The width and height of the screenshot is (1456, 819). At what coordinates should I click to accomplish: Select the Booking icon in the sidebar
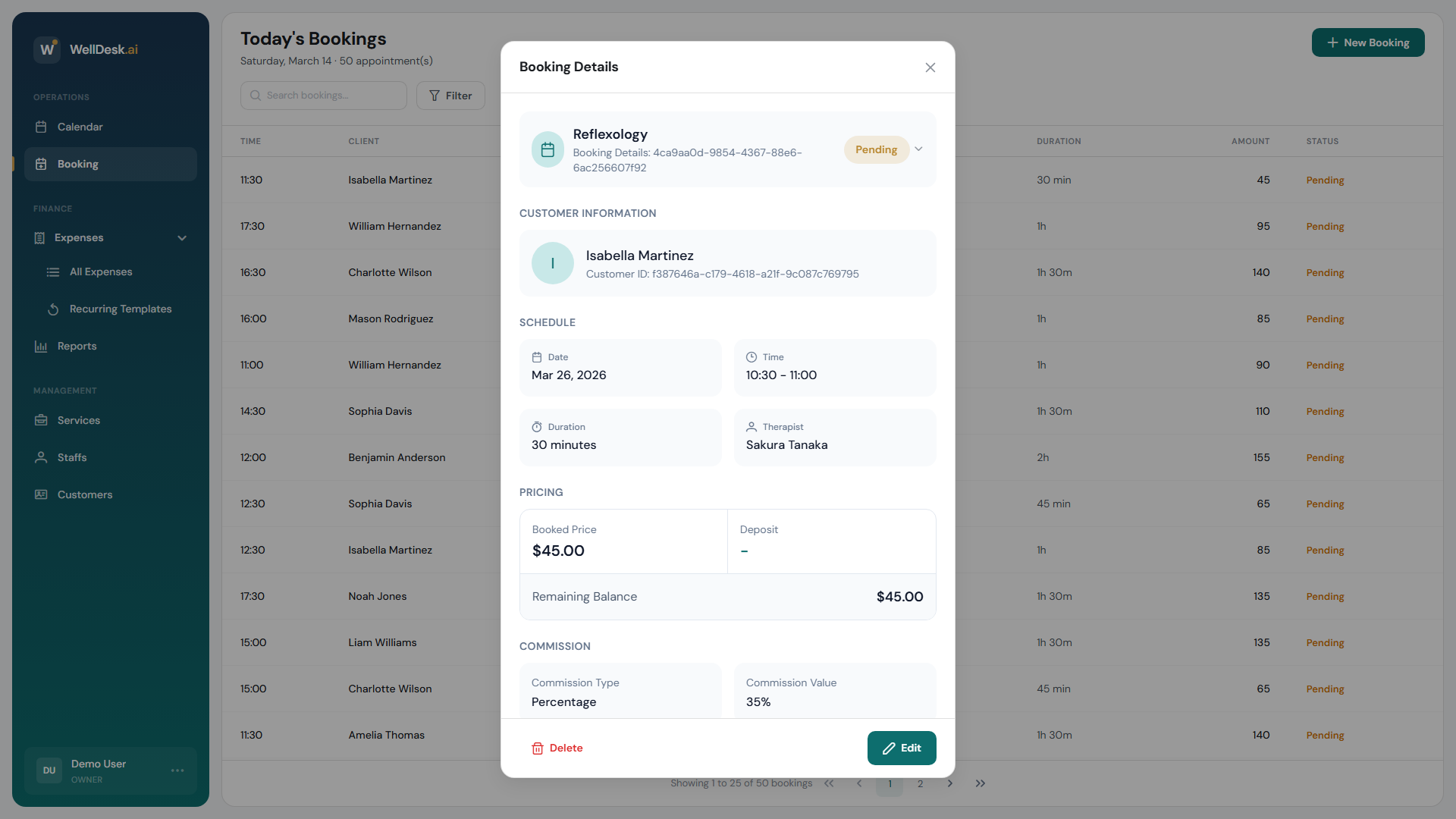[42, 164]
